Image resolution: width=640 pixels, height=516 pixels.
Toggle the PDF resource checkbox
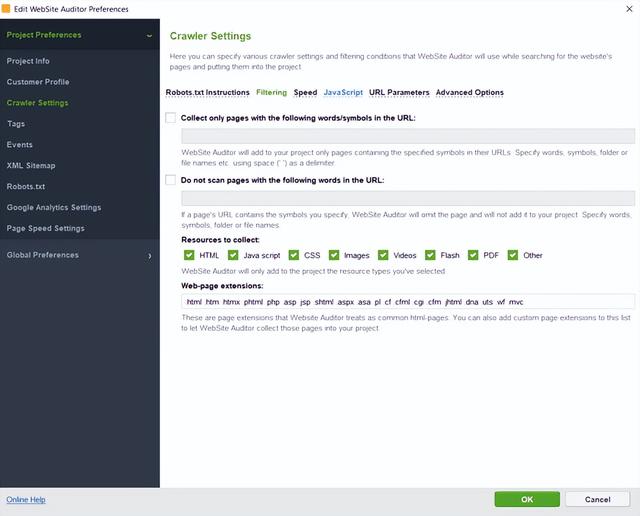click(x=473, y=255)
